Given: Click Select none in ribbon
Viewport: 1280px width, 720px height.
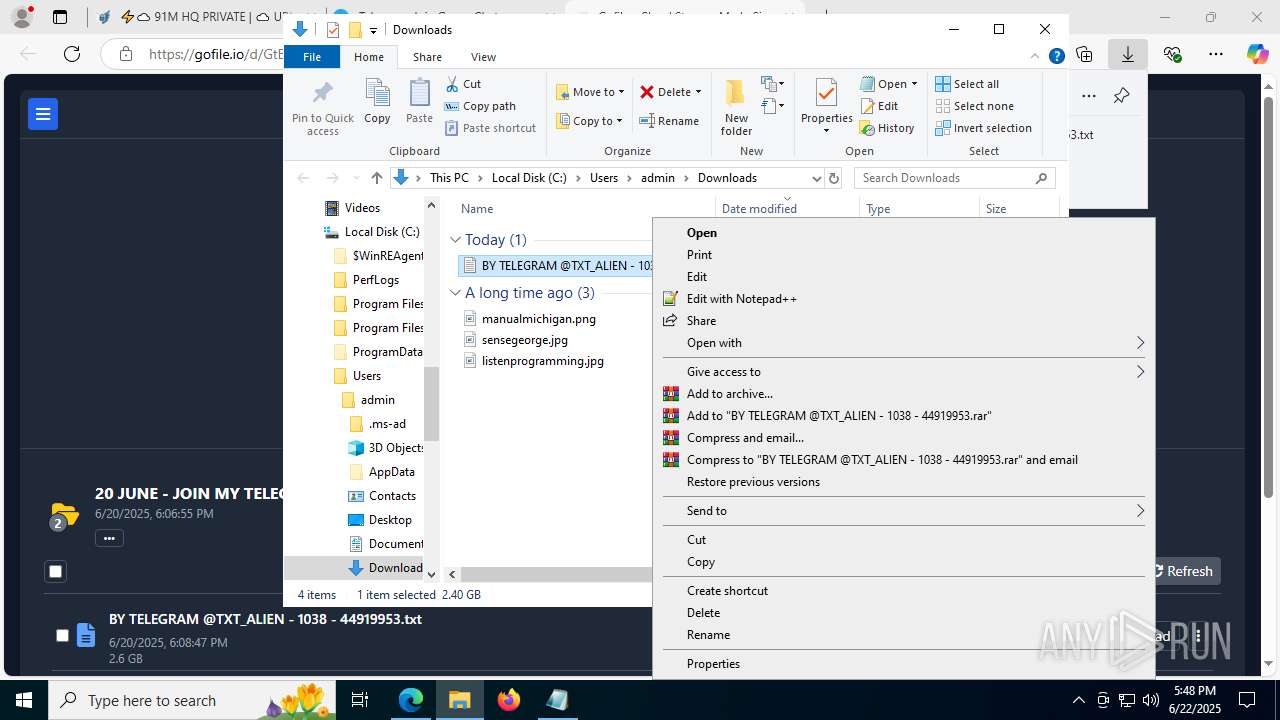Looking at the screenshot, I should point(974,106).
